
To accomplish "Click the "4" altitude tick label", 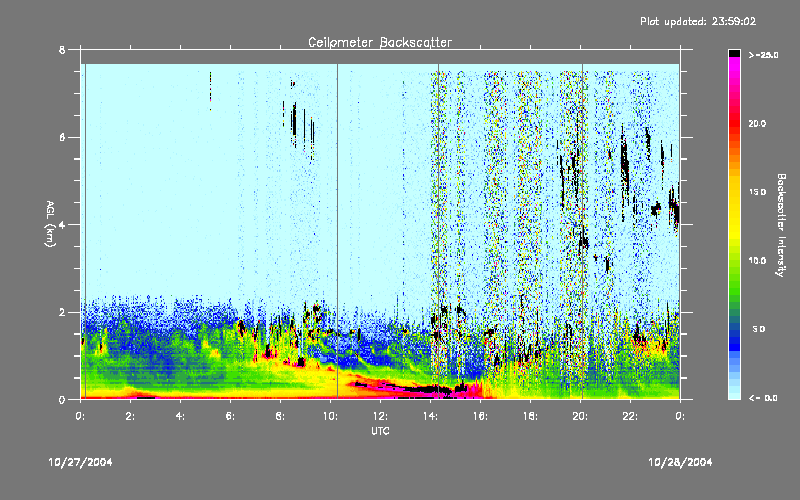I will [x=62, y=225].
